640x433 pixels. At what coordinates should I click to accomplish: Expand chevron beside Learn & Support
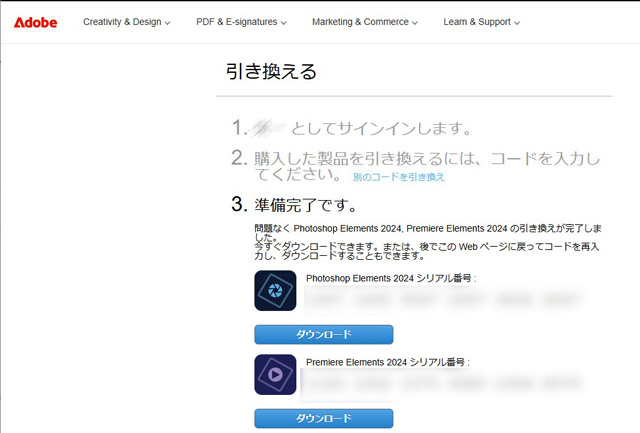[517, 23]
